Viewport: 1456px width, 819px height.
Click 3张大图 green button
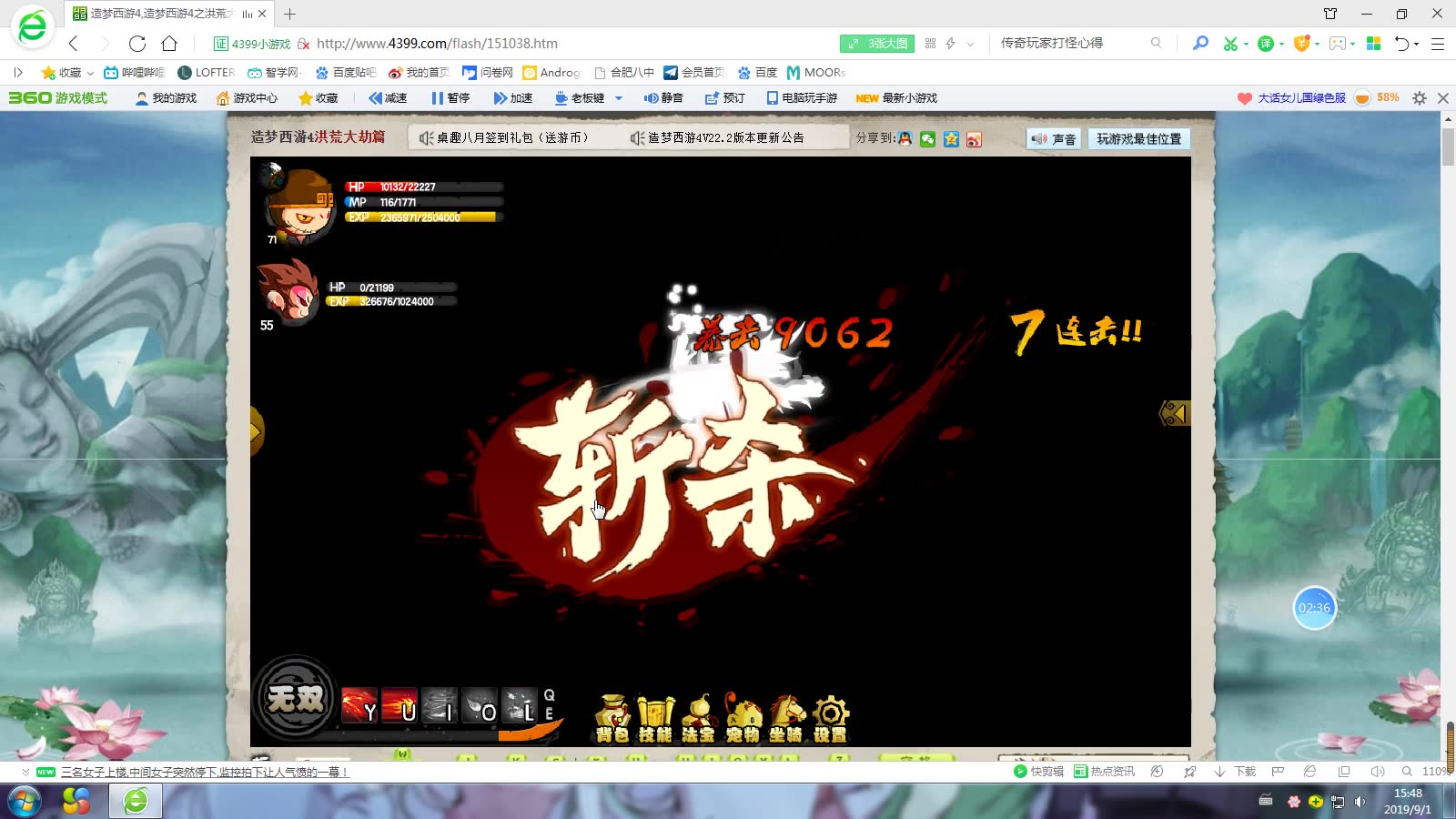pos(876,44)
